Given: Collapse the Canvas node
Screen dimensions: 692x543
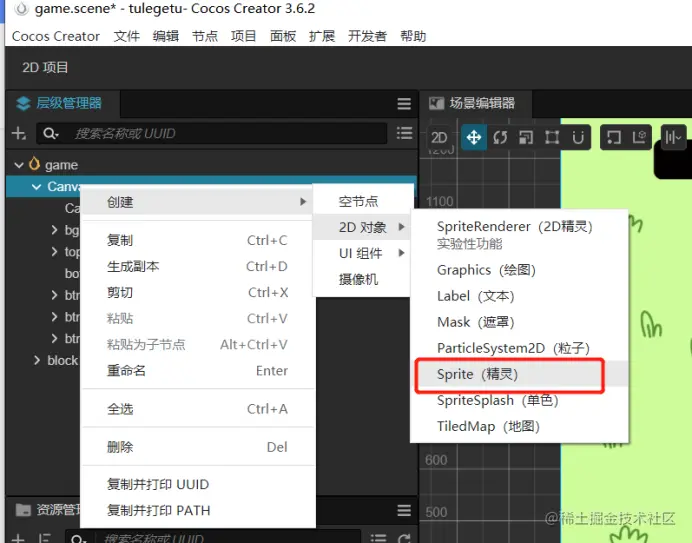Looking at the screenshot, I should point(37,187).
